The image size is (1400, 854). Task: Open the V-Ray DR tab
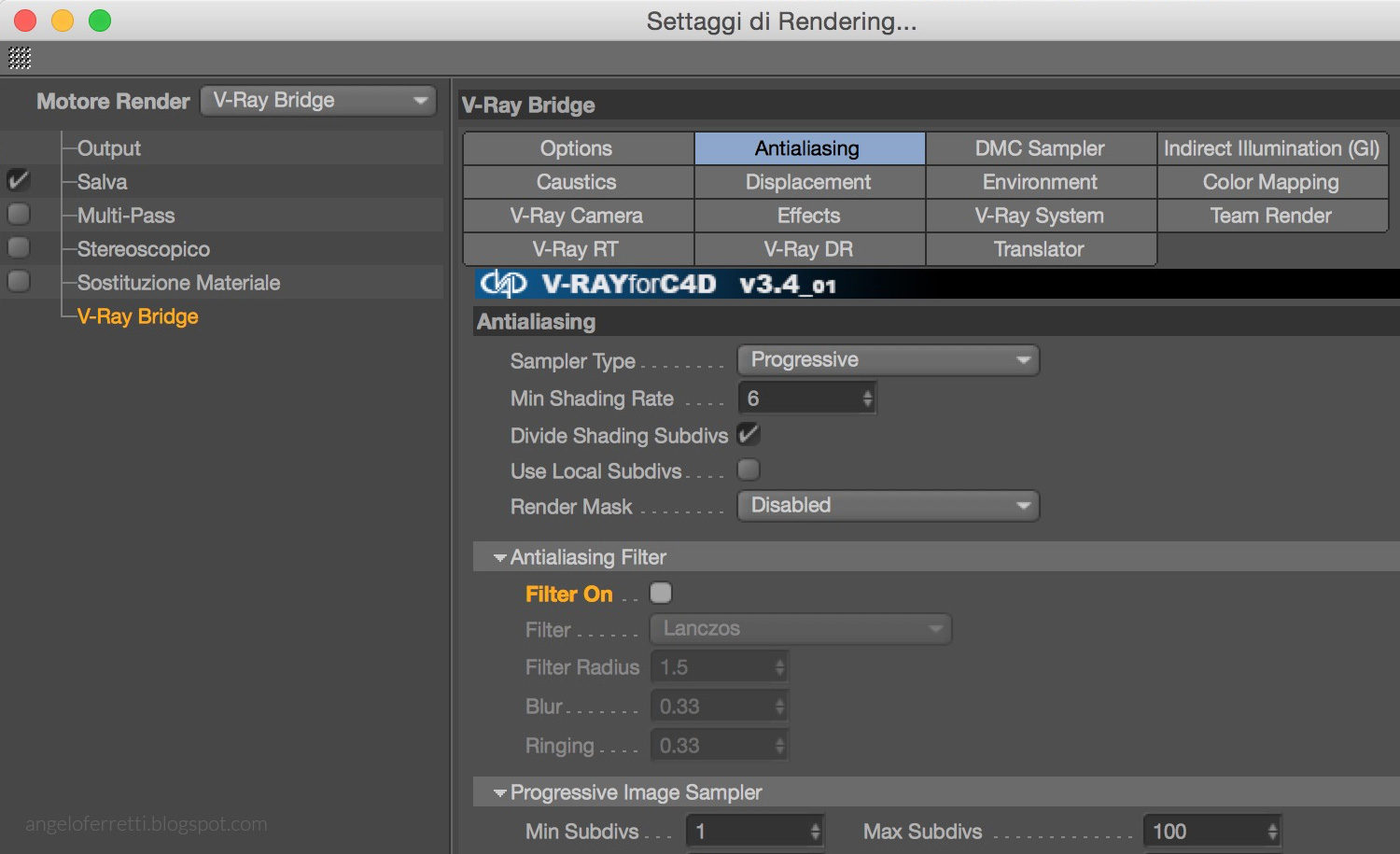[809, 249]
